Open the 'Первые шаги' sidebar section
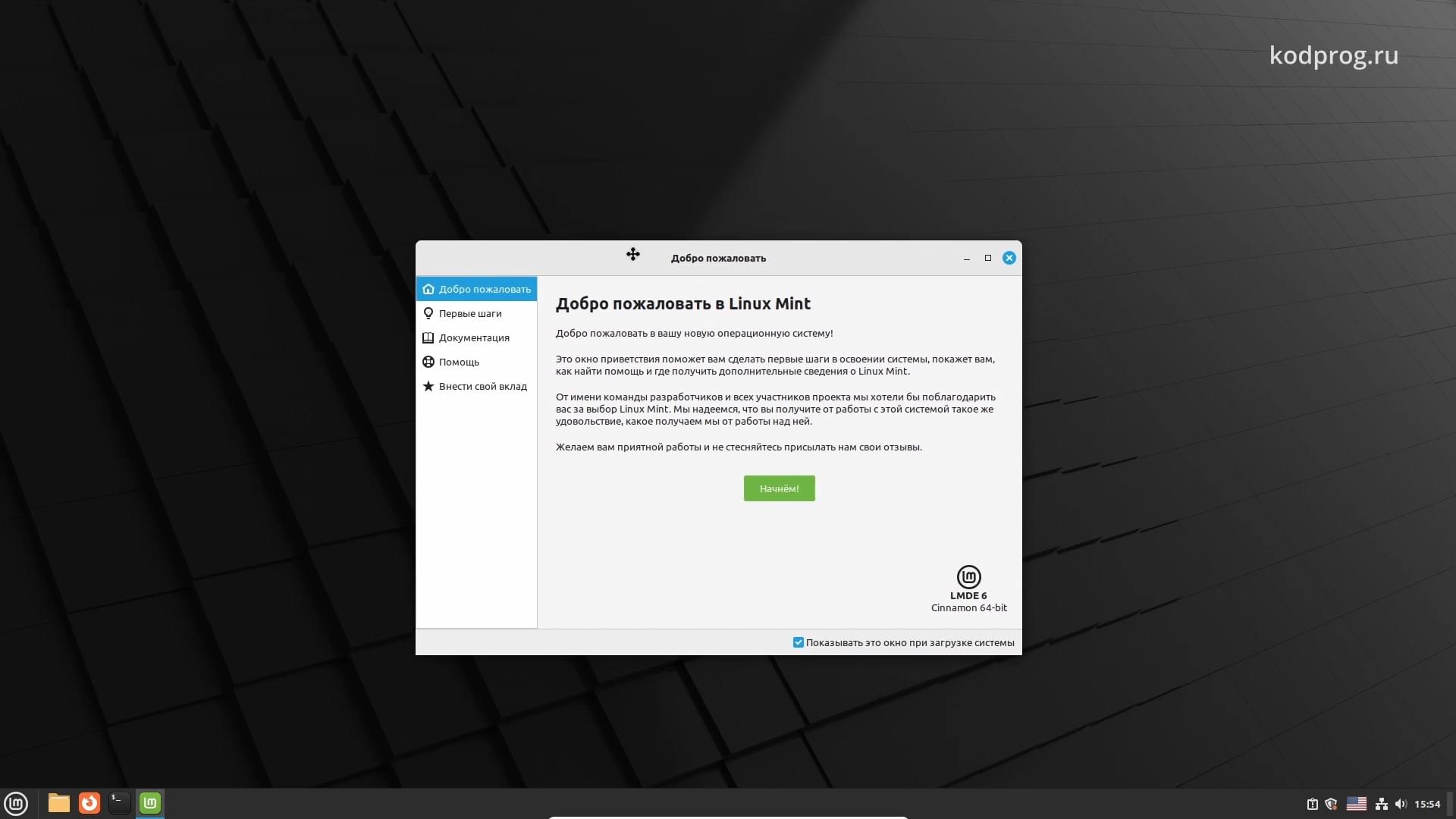 click(x=476, y=313)
